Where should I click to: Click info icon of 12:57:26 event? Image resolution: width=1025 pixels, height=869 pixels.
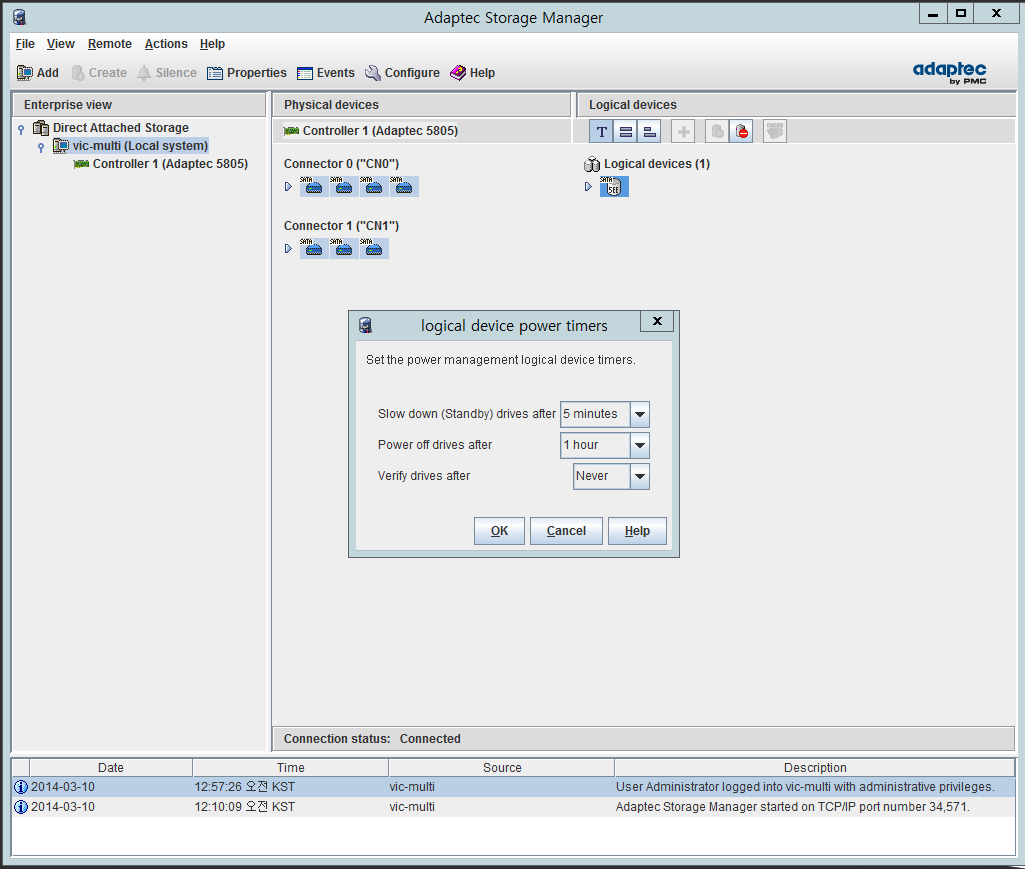click(21, 787)
